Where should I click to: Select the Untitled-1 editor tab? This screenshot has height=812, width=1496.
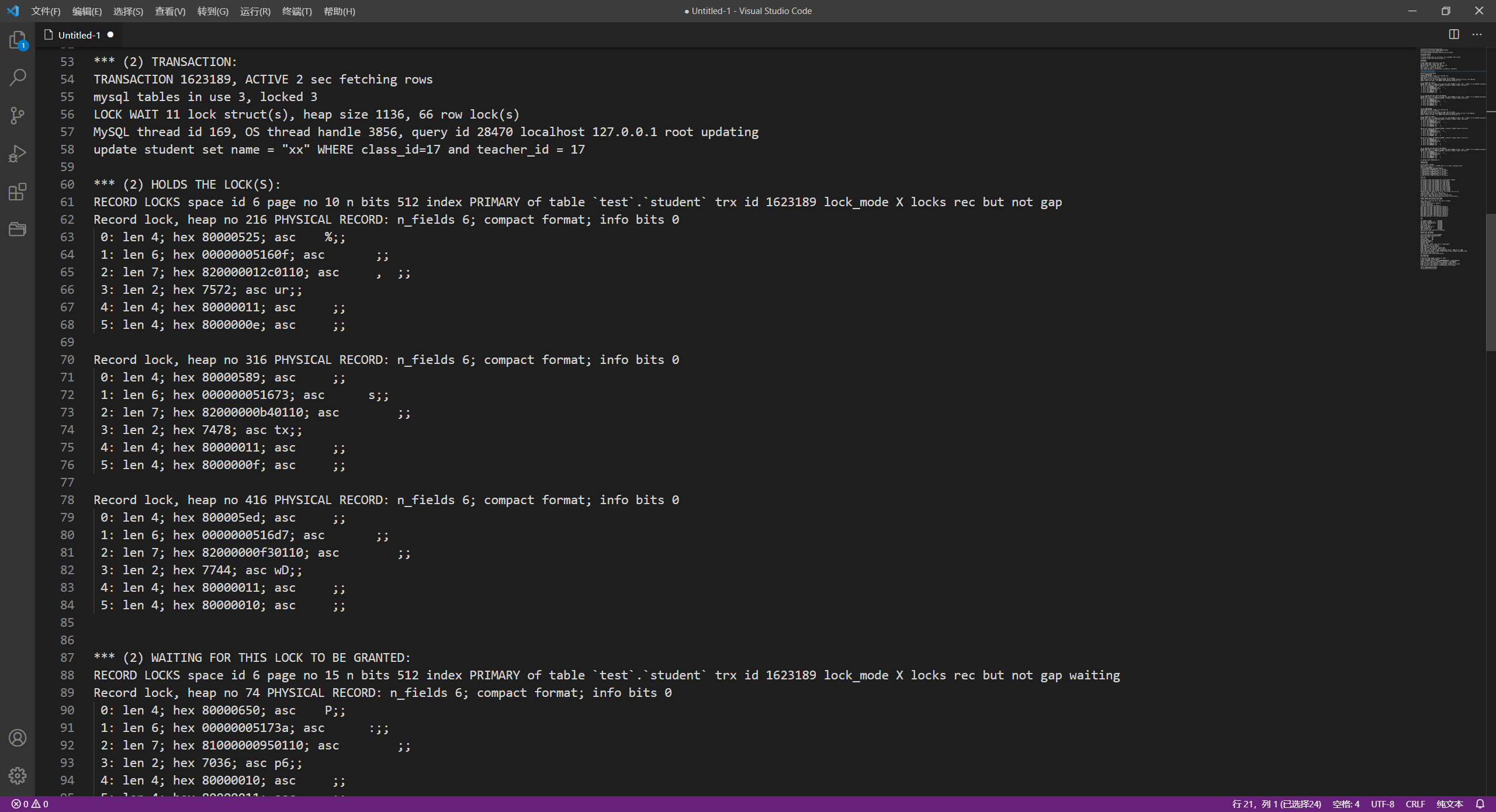click(x=79, y=35)
